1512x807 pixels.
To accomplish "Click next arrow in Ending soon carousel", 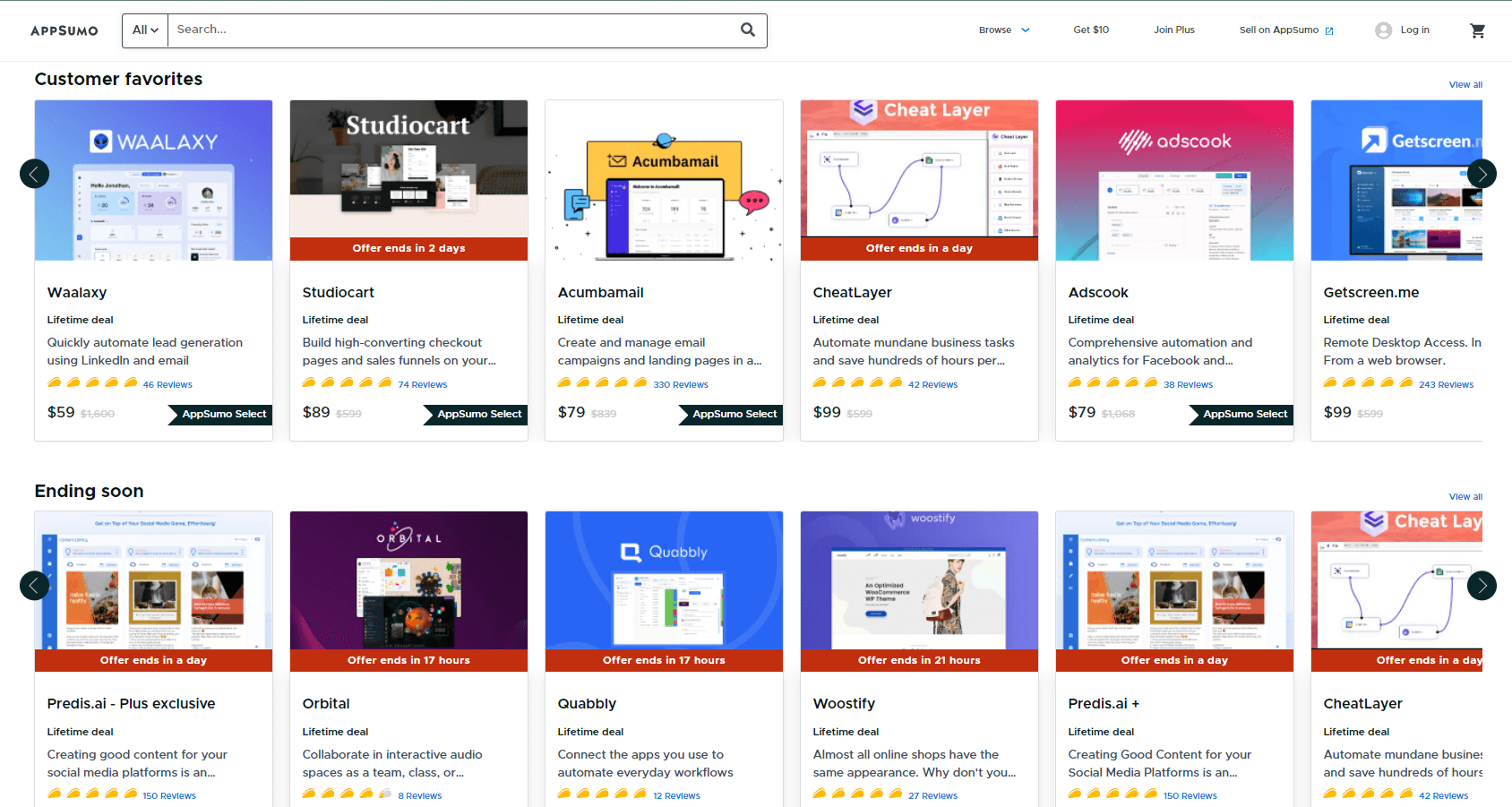I will pos(1482,585).
